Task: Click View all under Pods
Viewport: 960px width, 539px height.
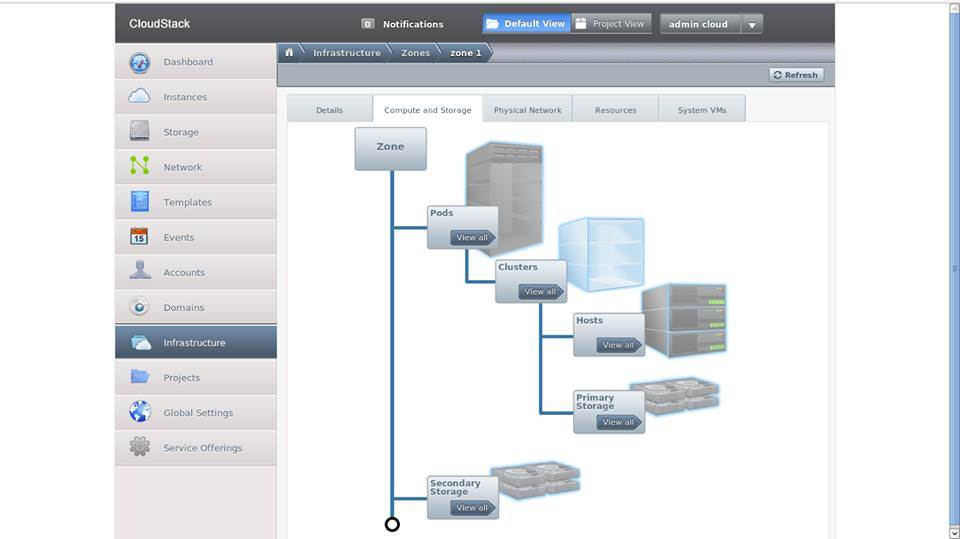Action: pos(471,238)
